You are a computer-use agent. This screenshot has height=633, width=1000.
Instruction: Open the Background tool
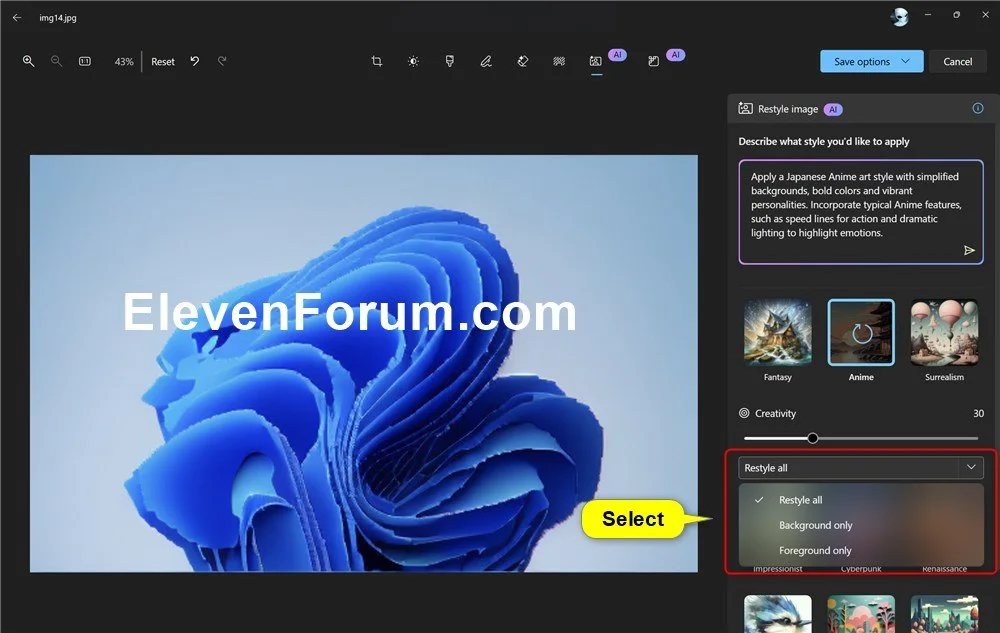point(559,61)
